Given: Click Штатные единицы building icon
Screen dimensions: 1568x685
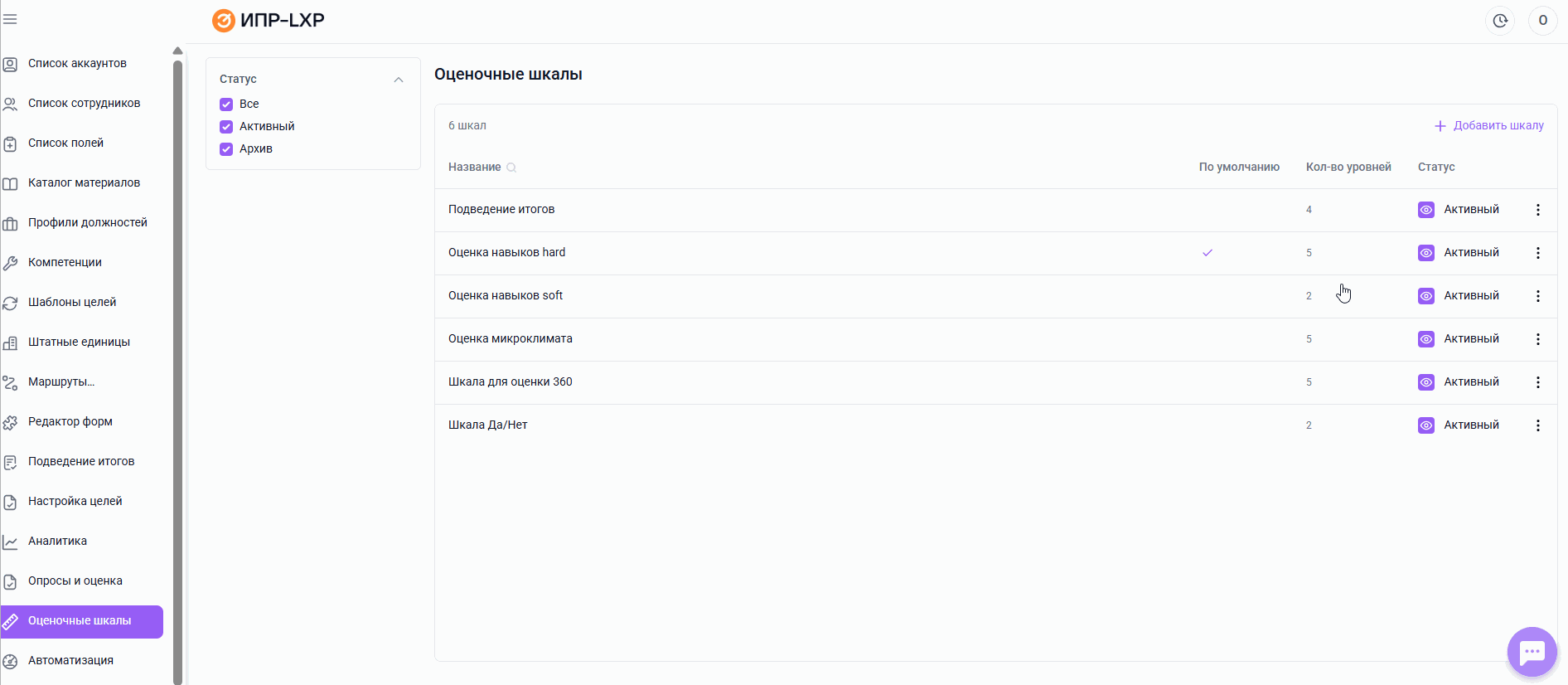Looking at the screenshot, I should (x=10, y=342).
